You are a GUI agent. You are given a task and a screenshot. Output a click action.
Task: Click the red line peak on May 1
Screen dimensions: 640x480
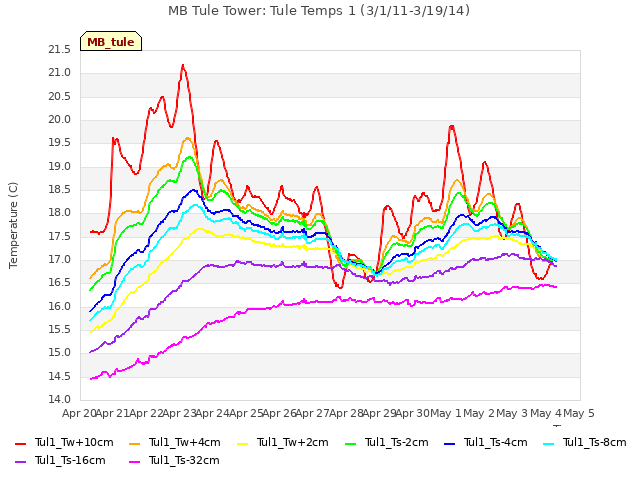451,126
